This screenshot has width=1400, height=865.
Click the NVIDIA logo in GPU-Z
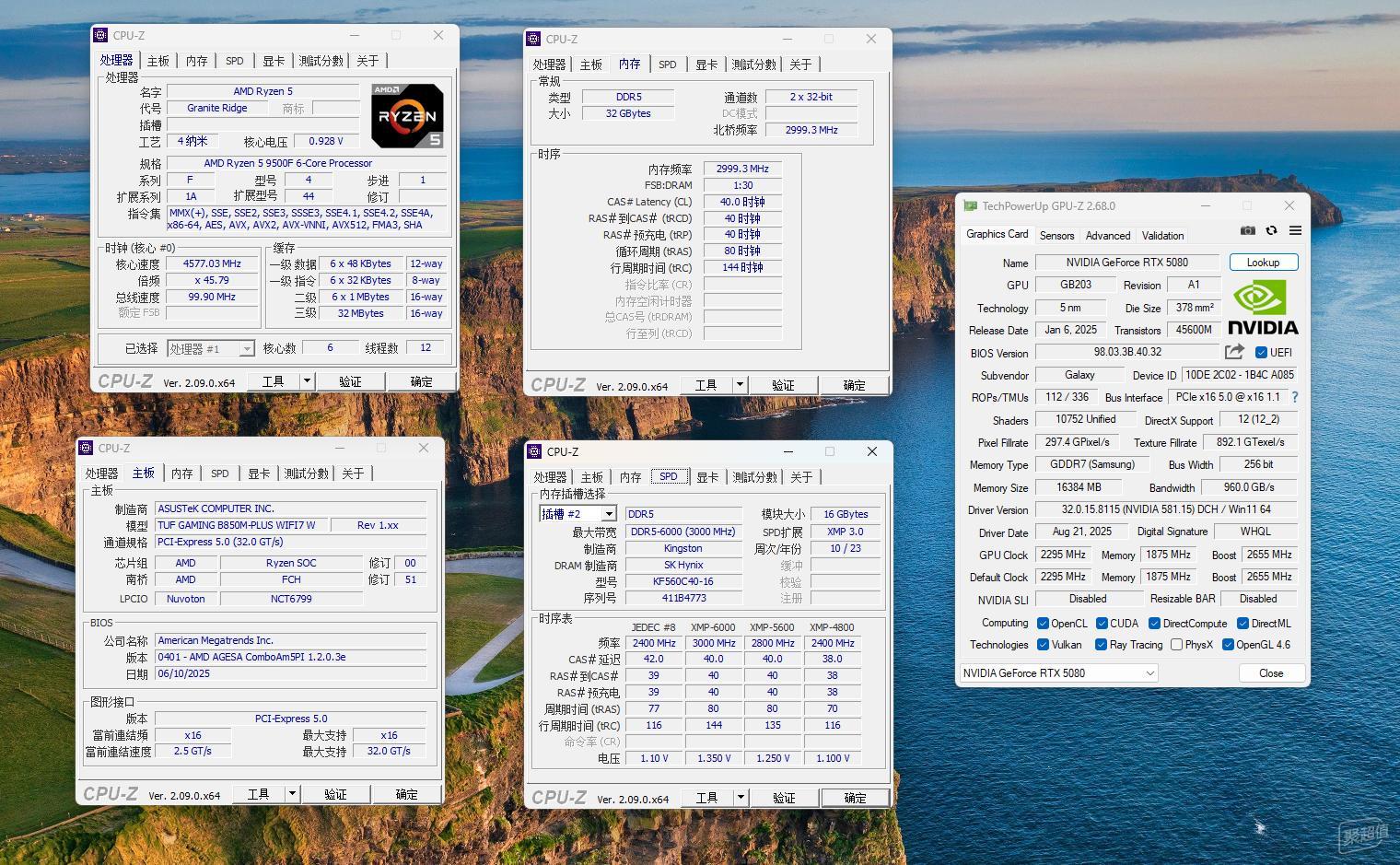click(x=1263, y=308)
